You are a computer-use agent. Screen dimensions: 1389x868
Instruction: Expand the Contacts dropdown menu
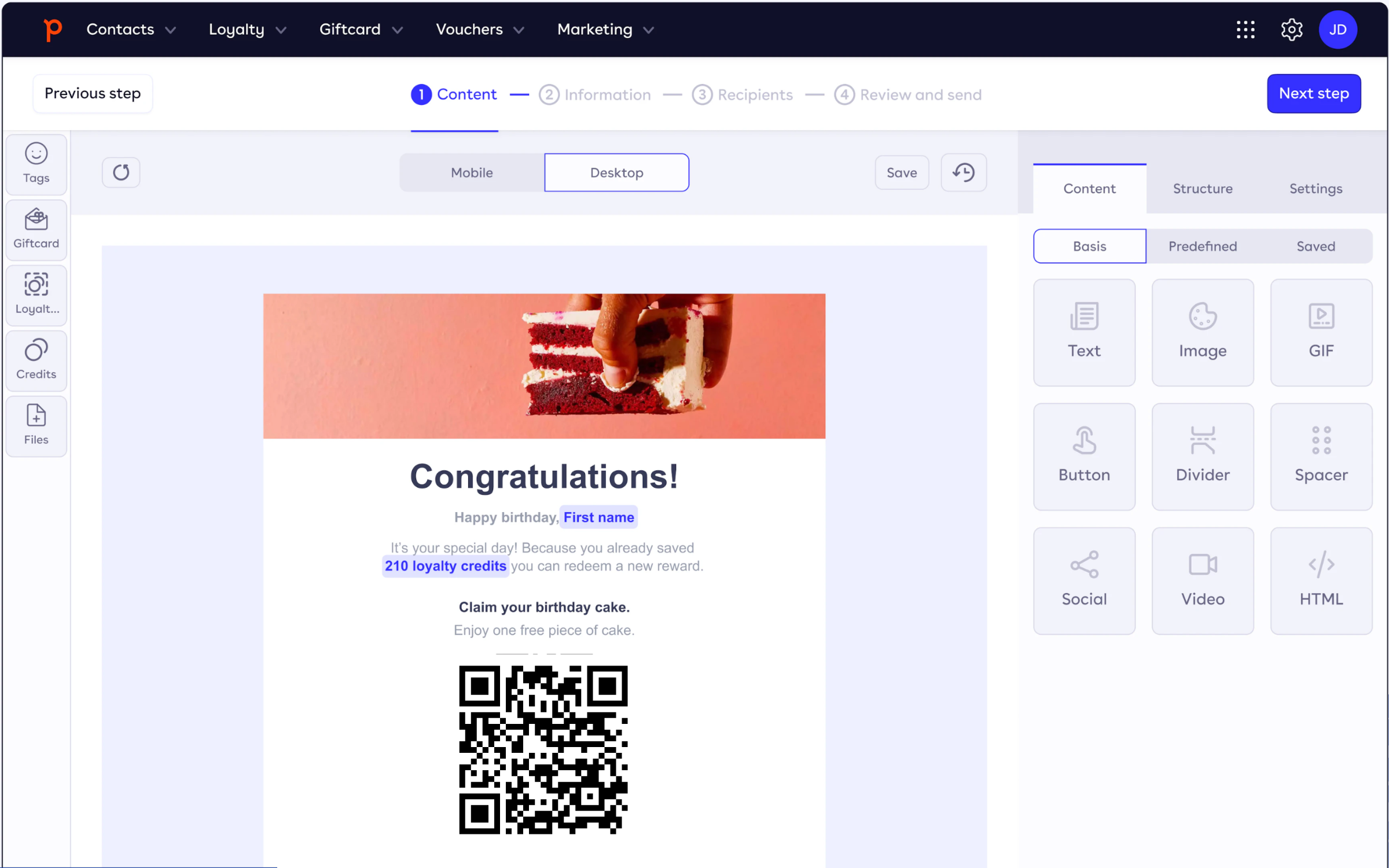[x=131, y=30]
